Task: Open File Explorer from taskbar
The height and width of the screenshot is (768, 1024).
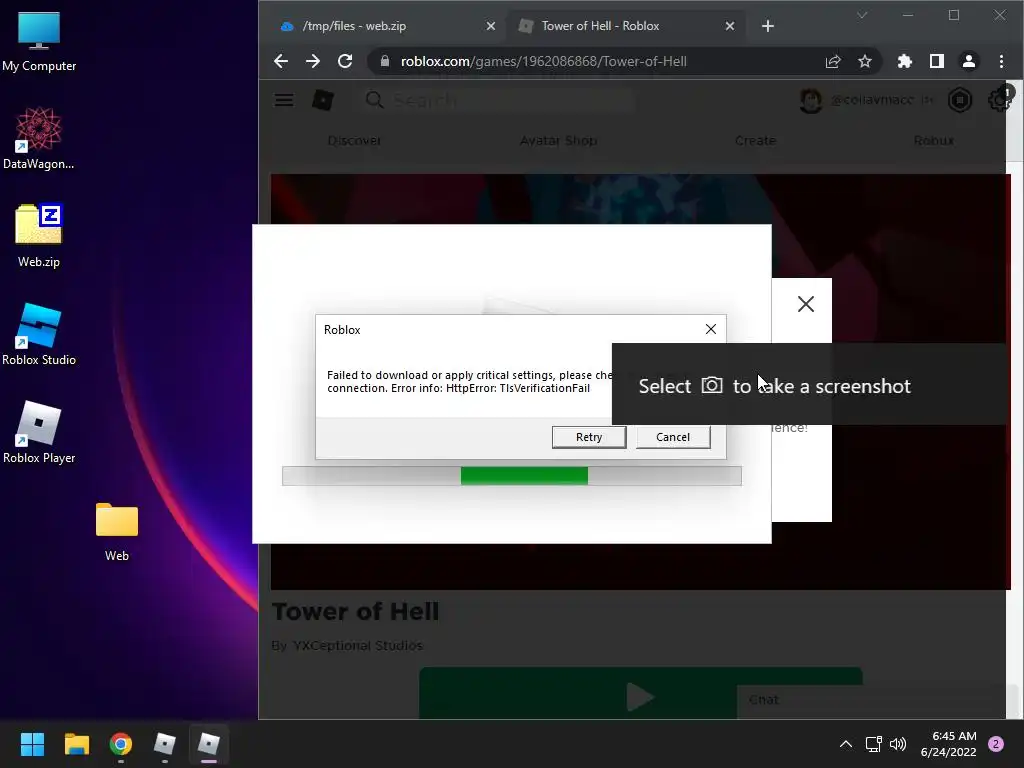Action: tap(76, 744)
